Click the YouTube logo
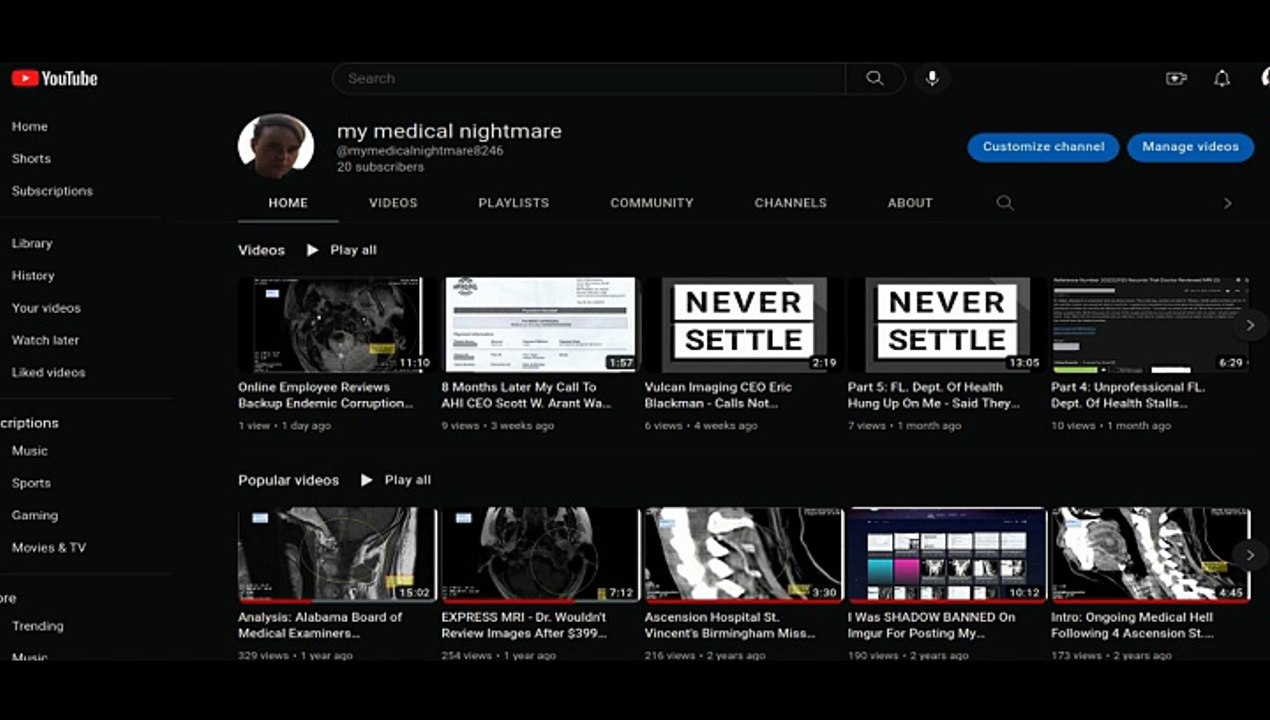 (x=54, y=78)
